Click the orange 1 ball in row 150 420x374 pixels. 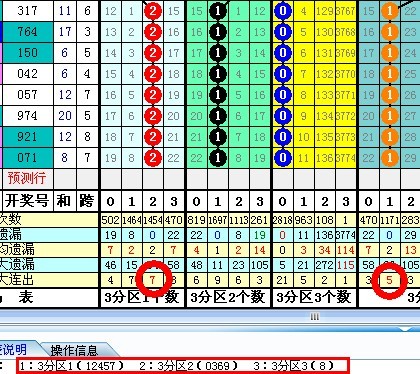[x=389, y=53]
